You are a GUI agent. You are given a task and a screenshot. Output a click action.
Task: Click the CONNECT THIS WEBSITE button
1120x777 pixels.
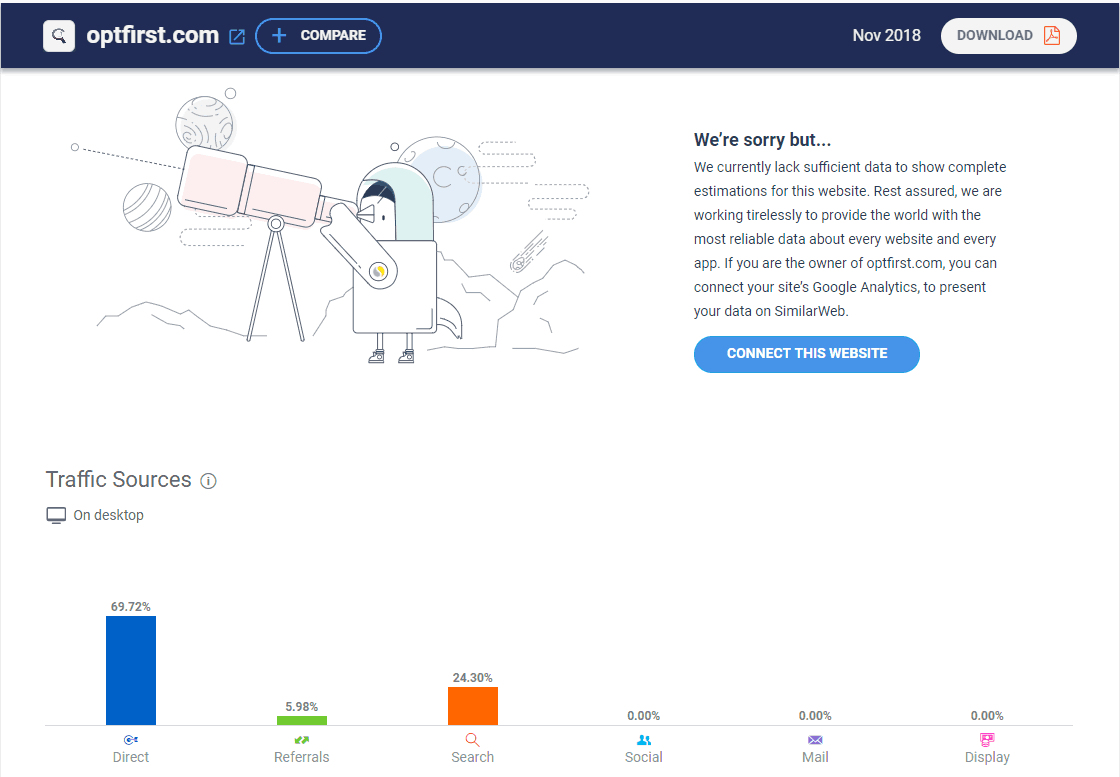[806, 354]
